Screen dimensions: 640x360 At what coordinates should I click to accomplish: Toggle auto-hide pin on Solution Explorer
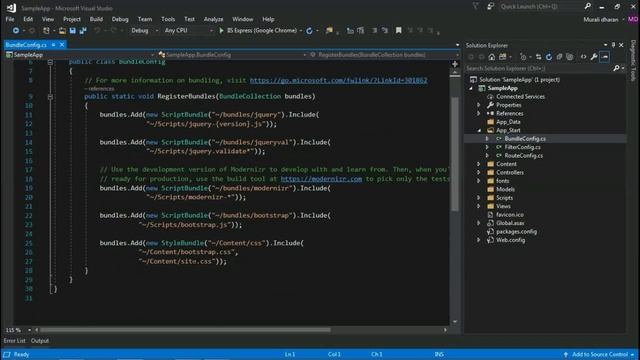[x=613, y=45]
